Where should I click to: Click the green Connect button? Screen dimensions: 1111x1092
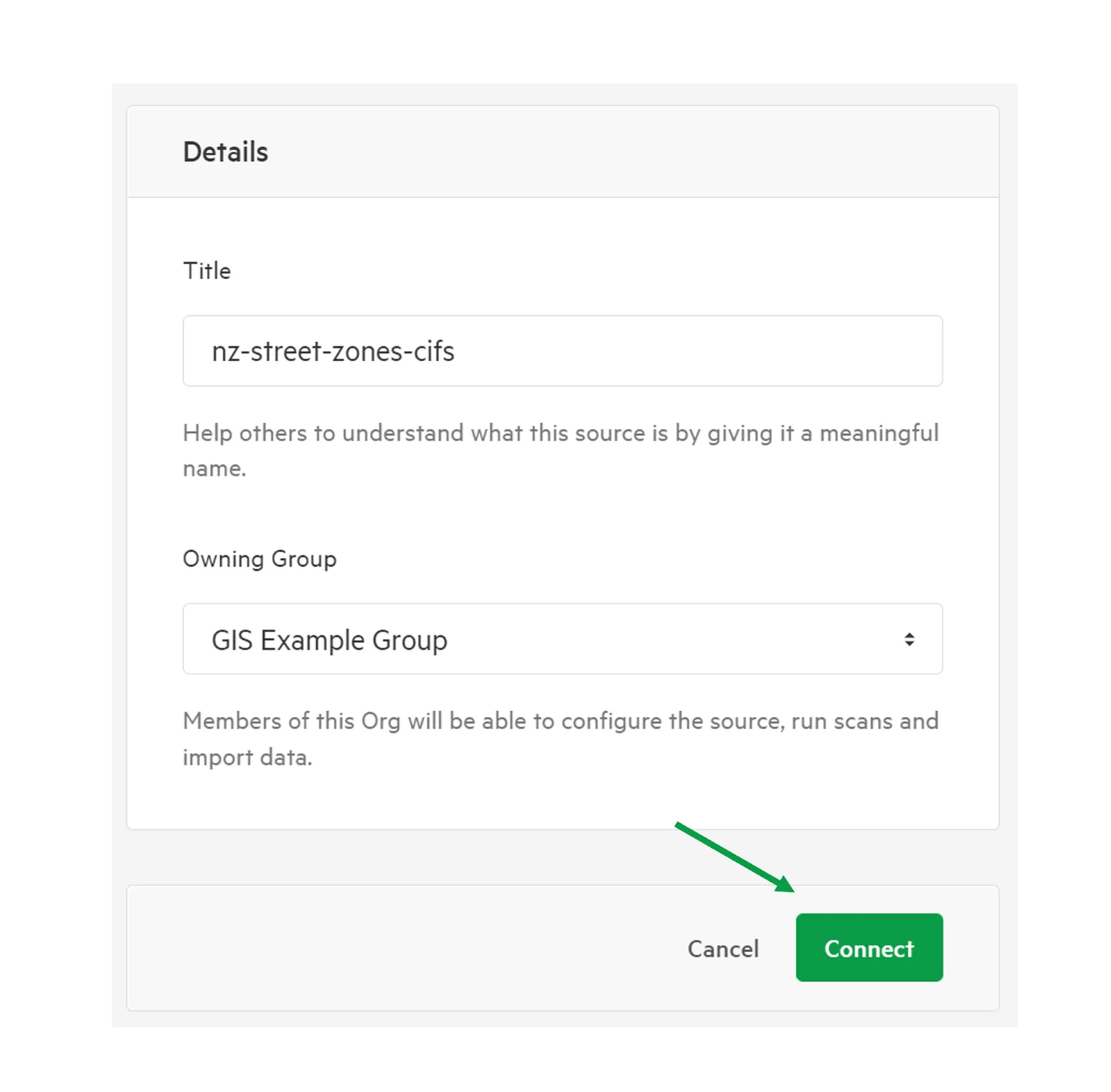[869, 947]
